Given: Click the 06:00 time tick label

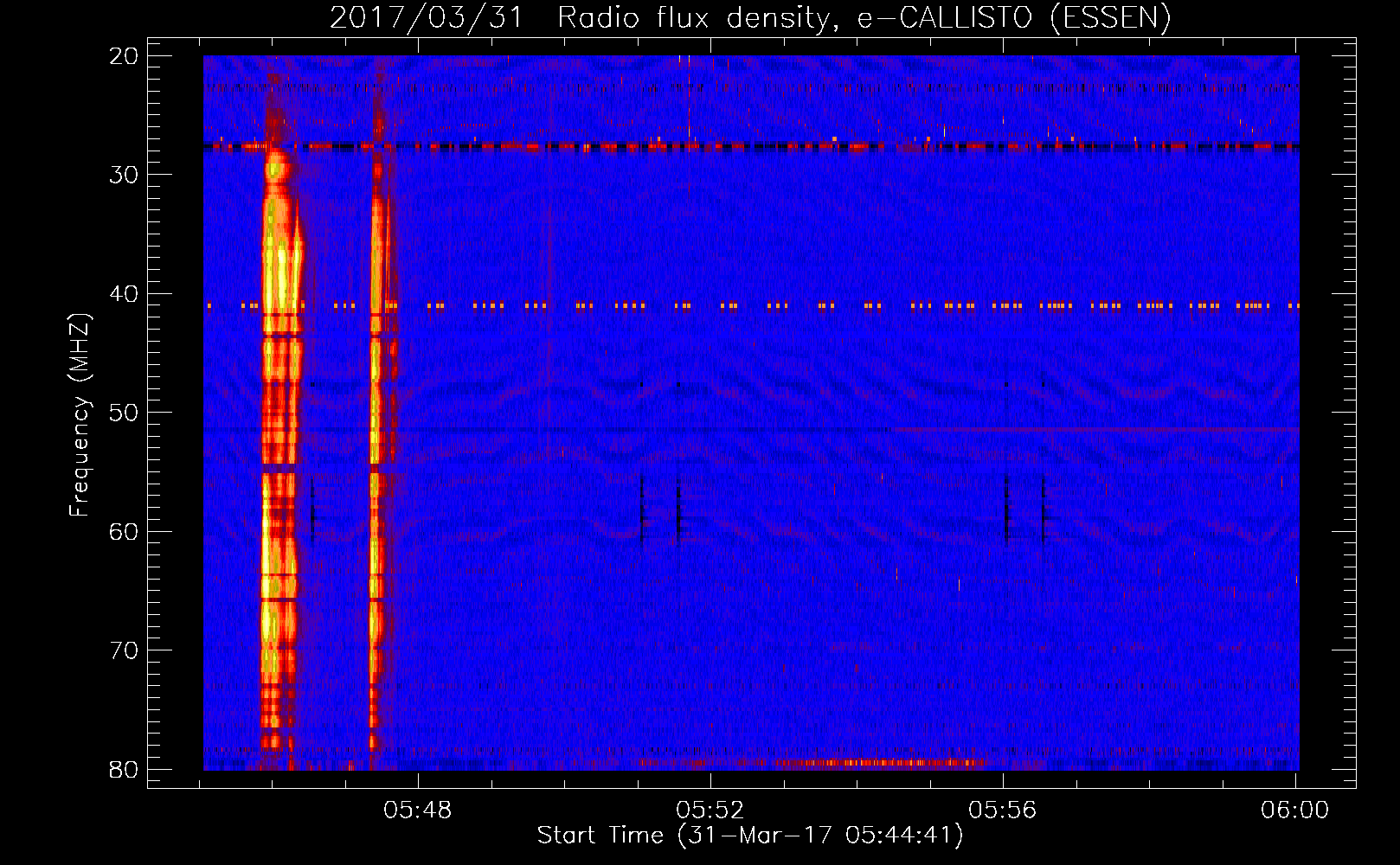Looking at the screenshot, I should (1295, 811).
